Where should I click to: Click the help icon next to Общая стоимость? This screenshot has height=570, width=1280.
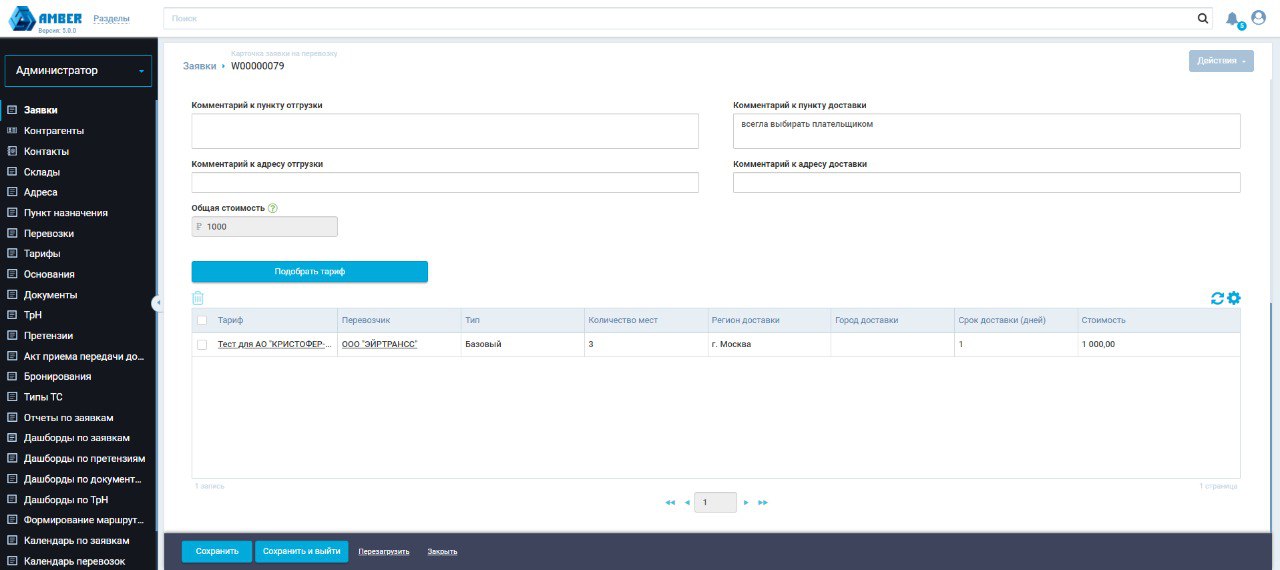pyautogui.click(x=272, y=208)
